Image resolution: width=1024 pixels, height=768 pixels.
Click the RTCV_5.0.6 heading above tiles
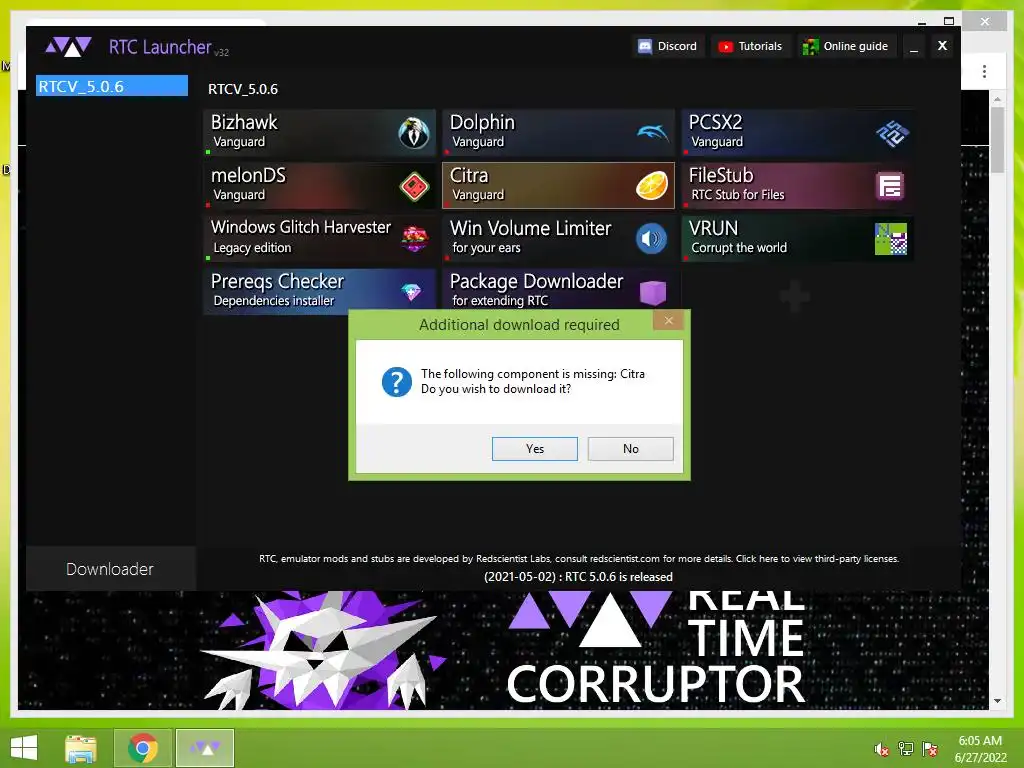pos(243,89)
